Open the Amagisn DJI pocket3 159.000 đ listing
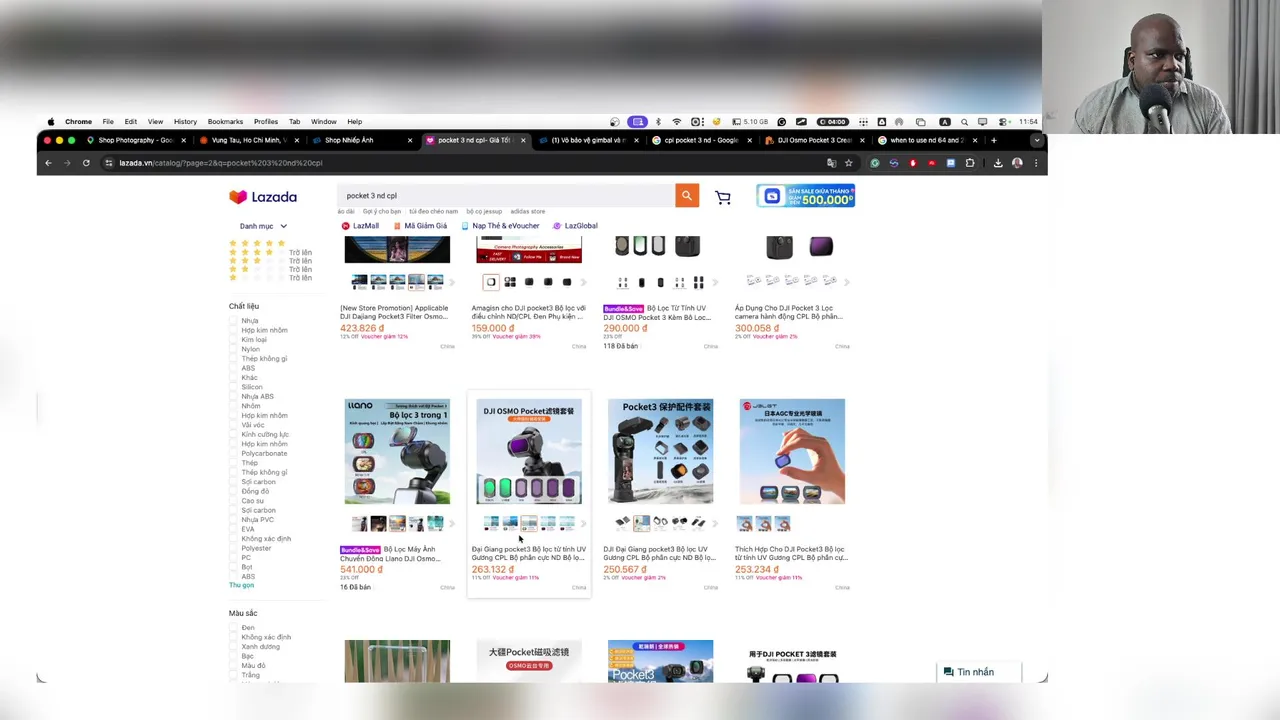Image resolution: width=1280 pixels, height=720 pixels. [528, 313]
